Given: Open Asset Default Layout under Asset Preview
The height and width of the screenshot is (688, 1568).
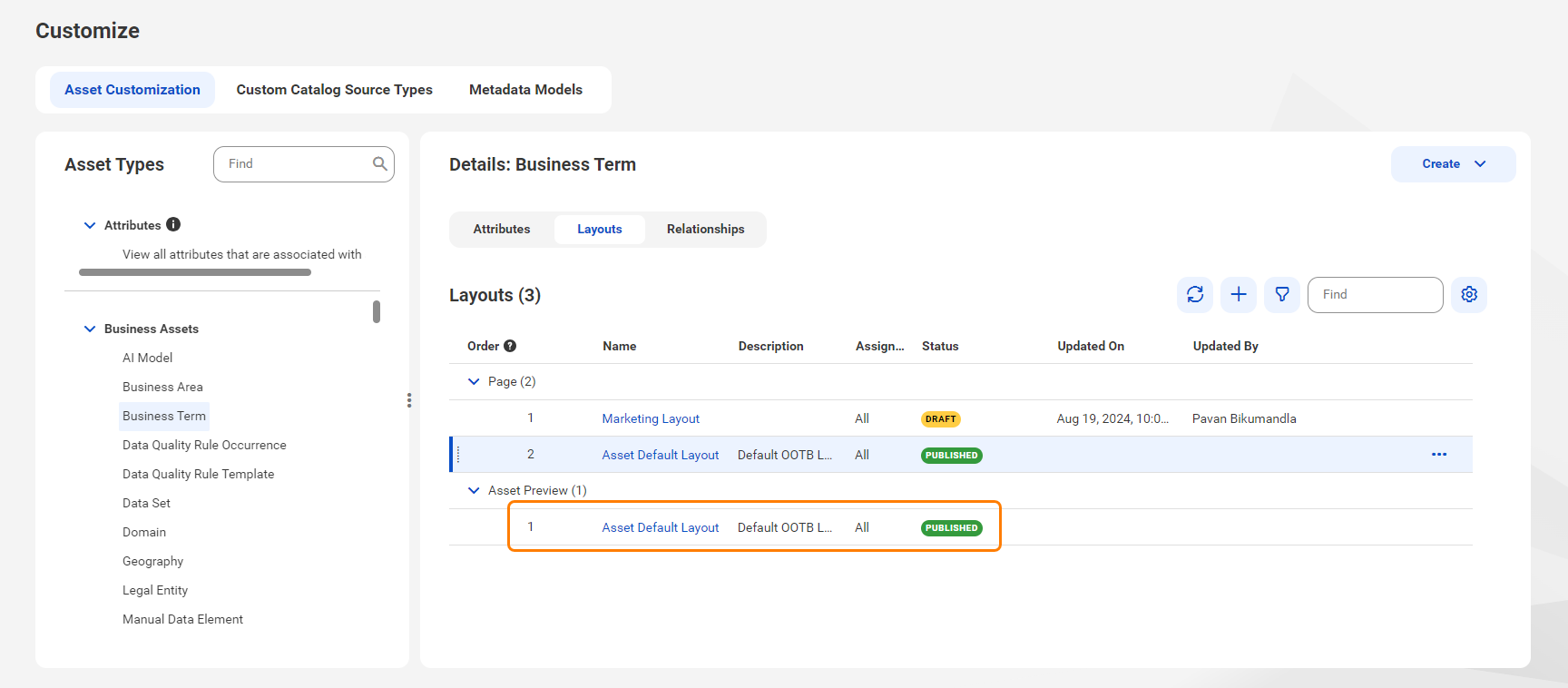Looking at the screenshot, I should (x=661, y=527).
